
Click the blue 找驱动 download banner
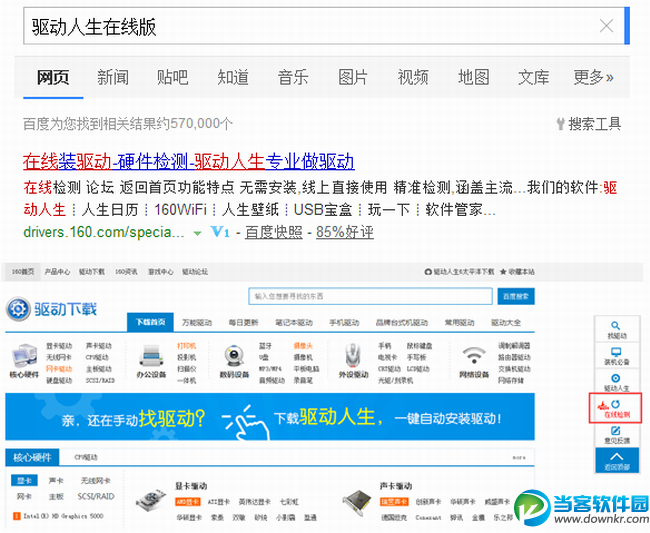pyautogui.click(x=270, y=417)
